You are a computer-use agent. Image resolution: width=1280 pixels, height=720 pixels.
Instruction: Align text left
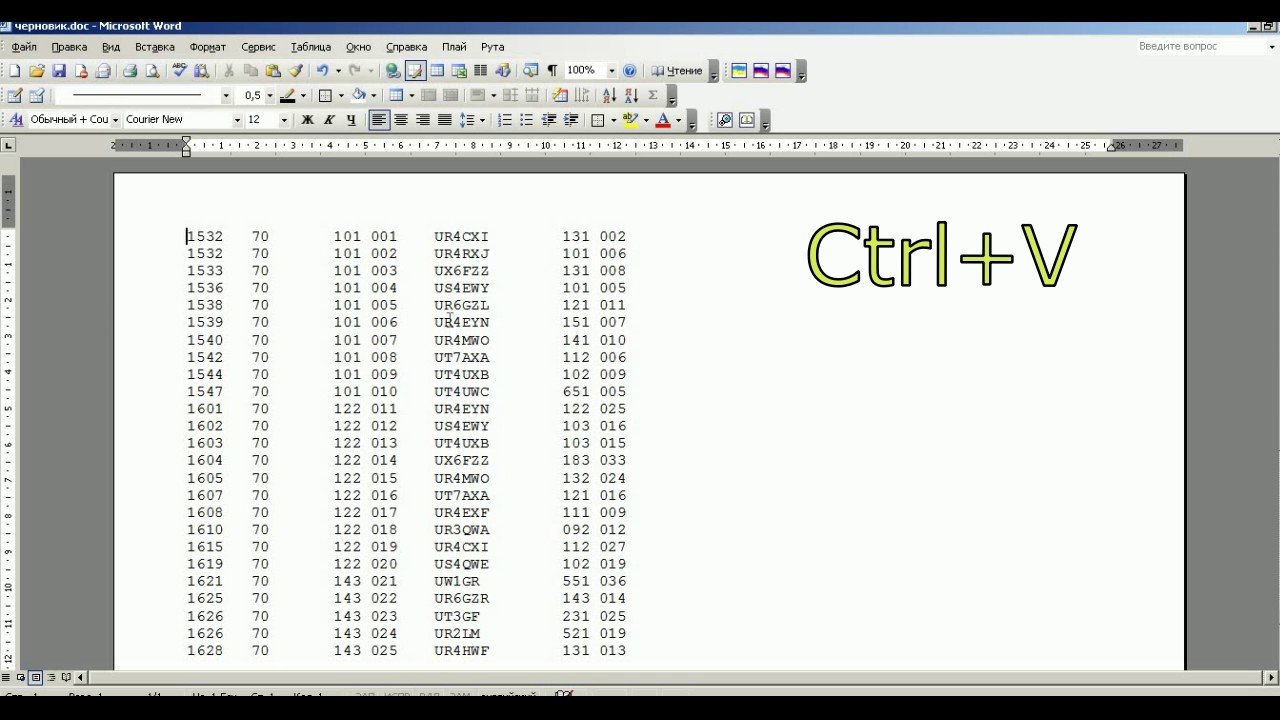point(379,120)
